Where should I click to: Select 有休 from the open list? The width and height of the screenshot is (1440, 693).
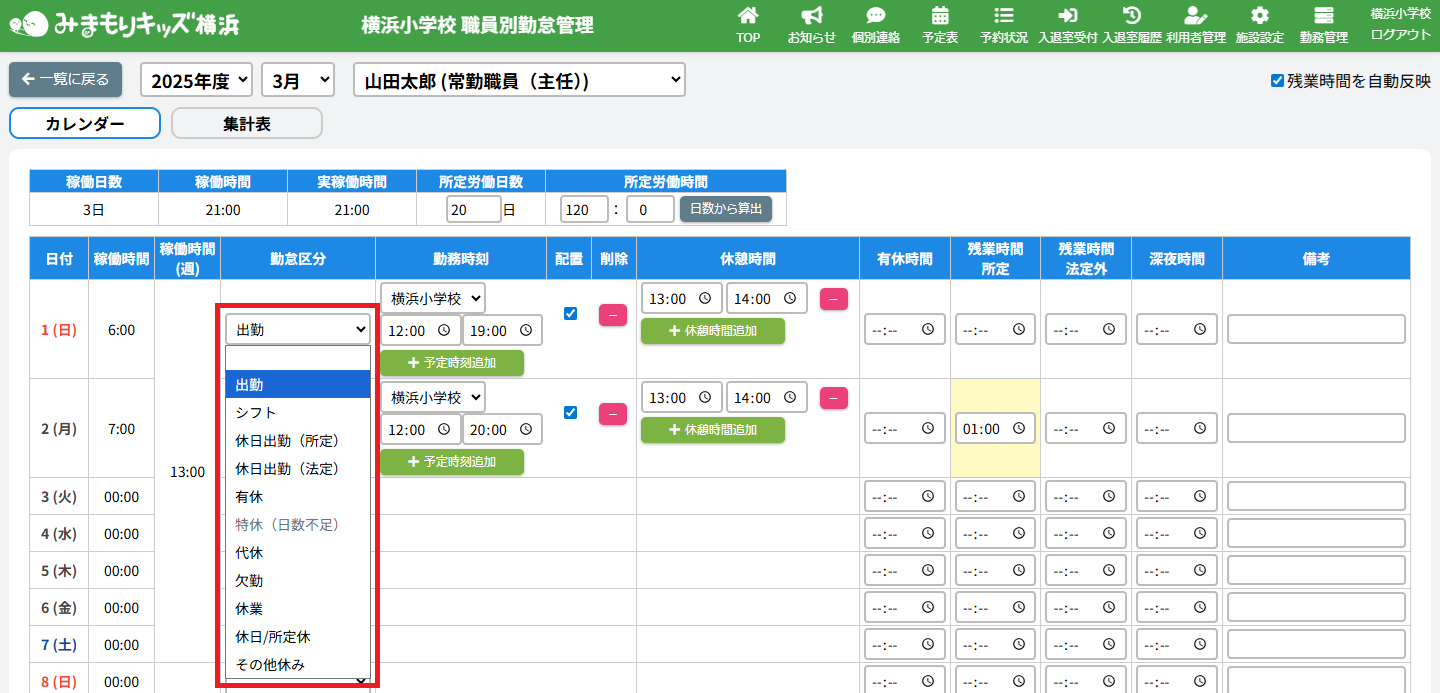250,497
